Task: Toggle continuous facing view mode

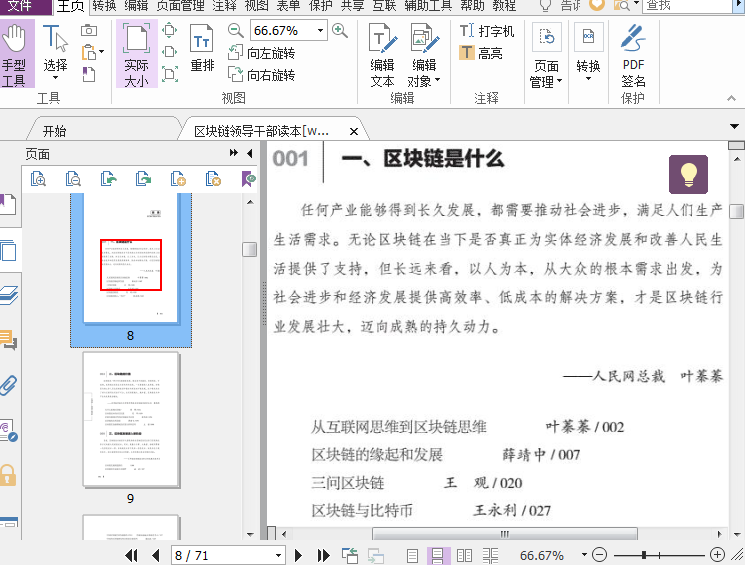Action: 490,555
